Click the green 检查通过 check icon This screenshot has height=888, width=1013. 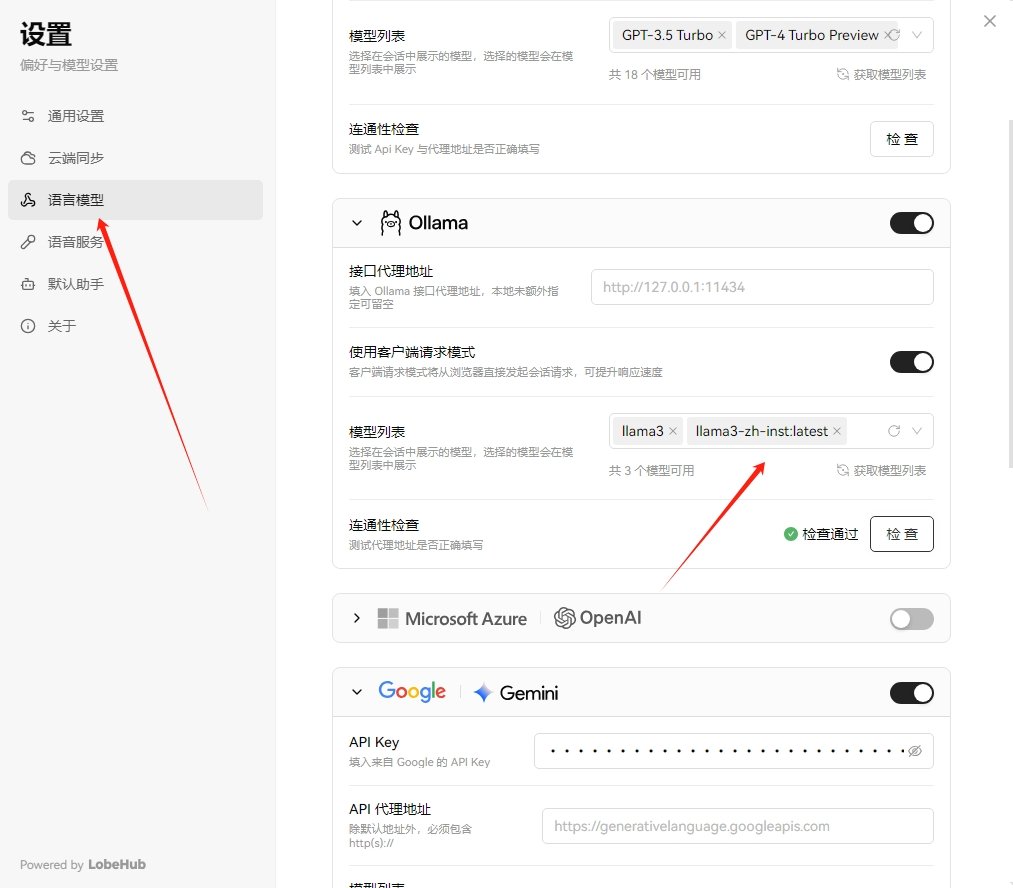click(x=790, y=534)
